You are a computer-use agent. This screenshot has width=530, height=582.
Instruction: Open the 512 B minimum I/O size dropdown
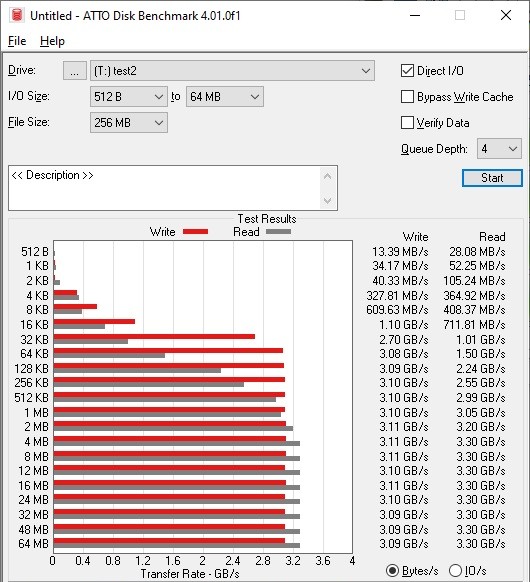[x=129, y=97]
